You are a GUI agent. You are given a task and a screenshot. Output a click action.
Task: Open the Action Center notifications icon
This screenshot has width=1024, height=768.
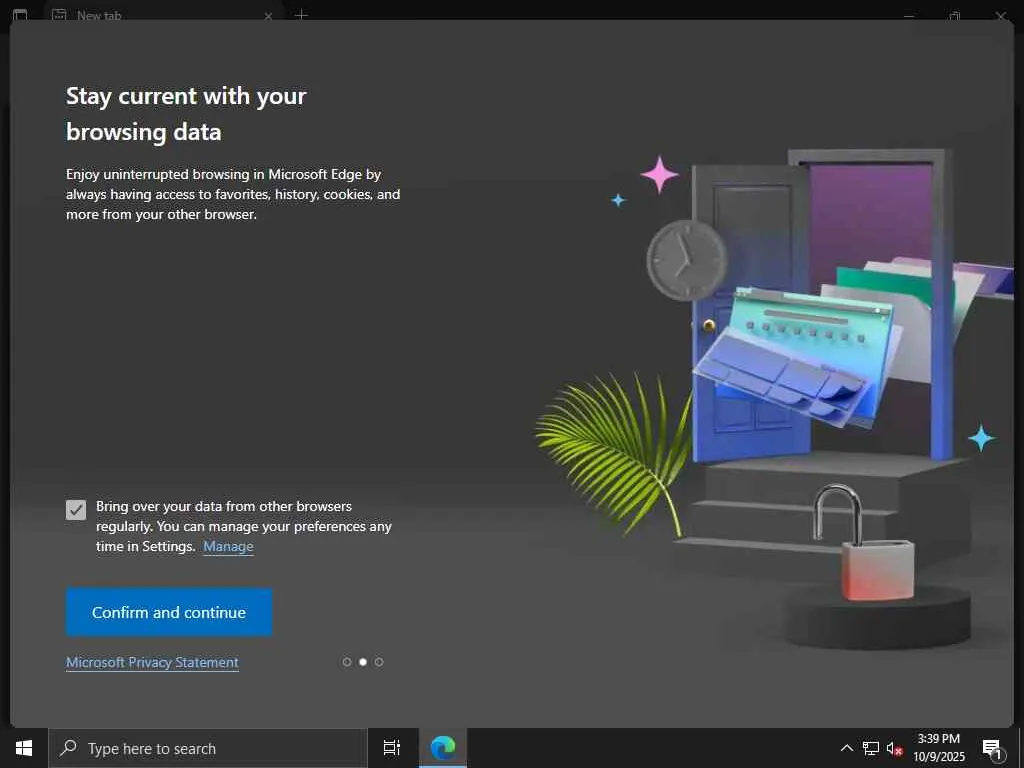tap(992, 748)
